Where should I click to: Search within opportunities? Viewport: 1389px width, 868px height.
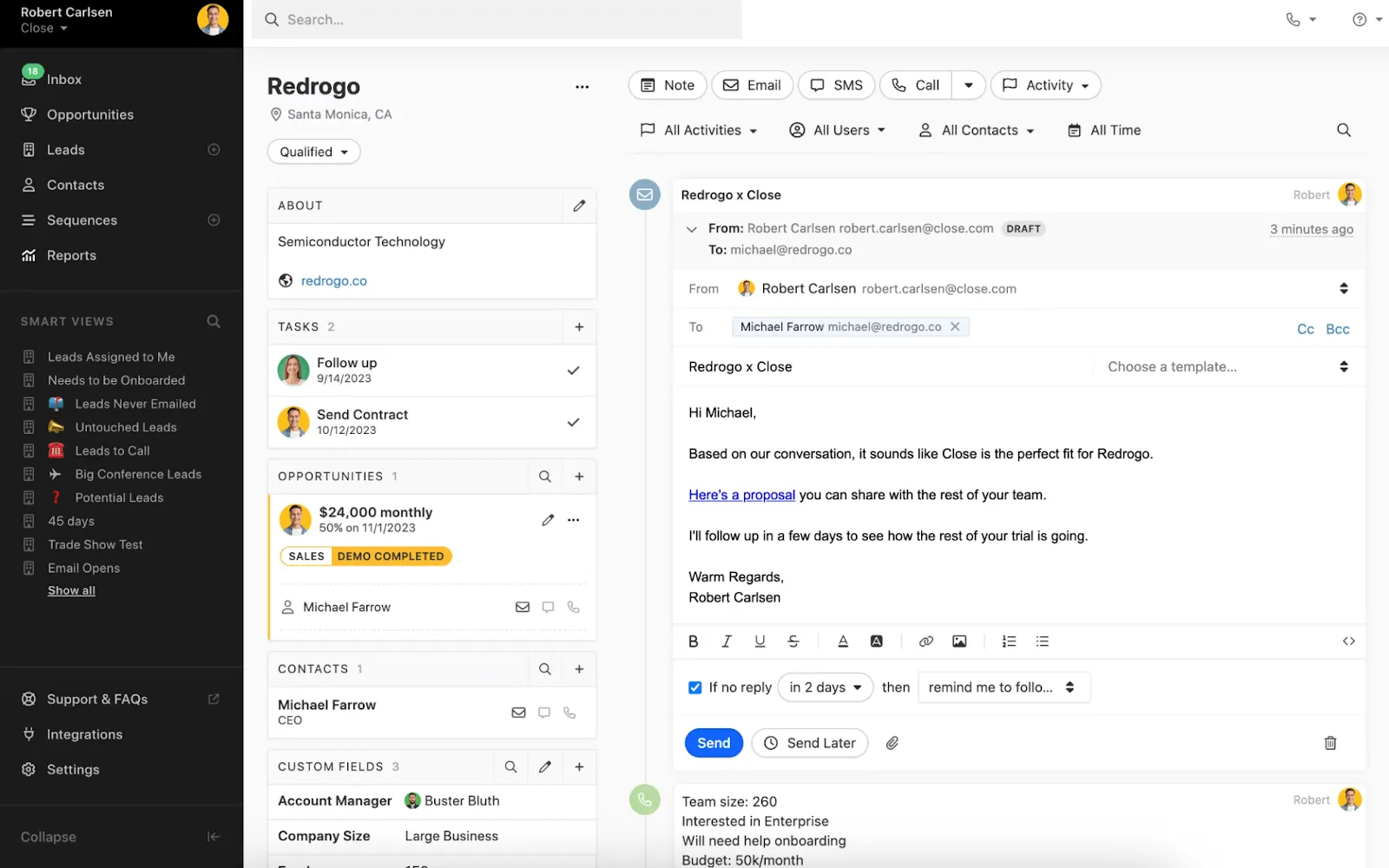[x=544, y=477]
